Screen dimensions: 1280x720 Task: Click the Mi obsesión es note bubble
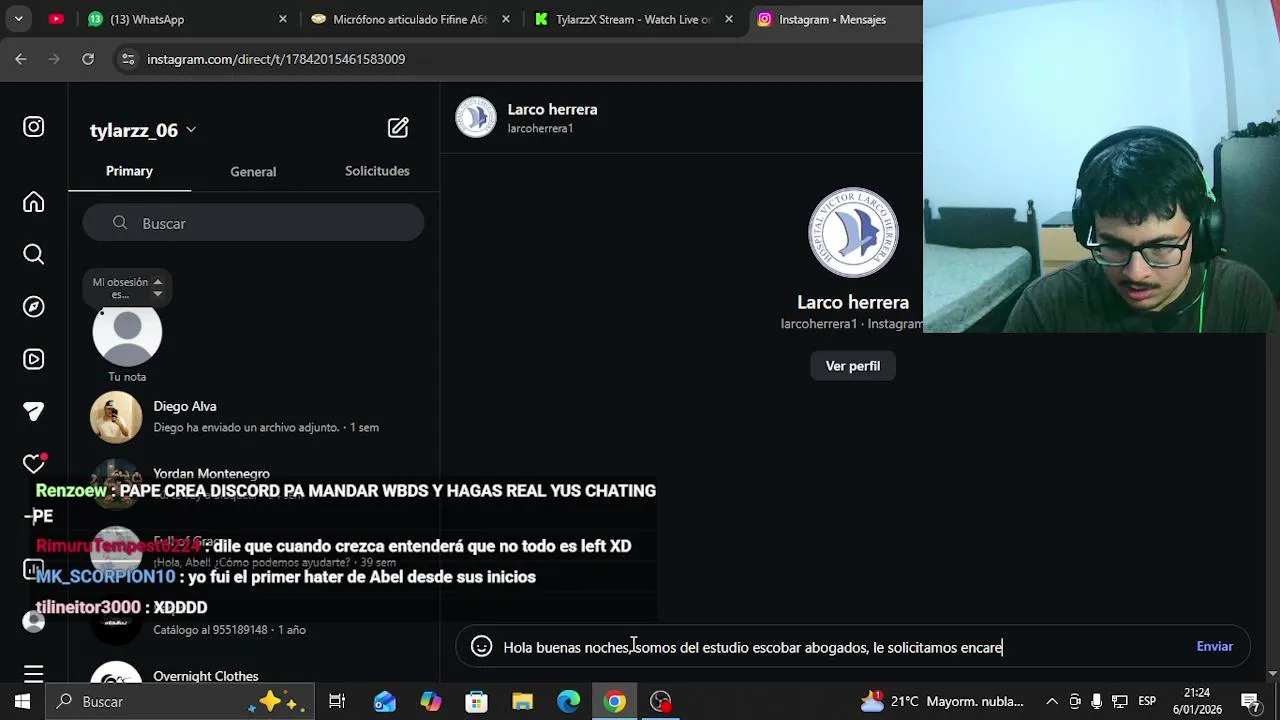pyautogui.click(x=127, y=288)
